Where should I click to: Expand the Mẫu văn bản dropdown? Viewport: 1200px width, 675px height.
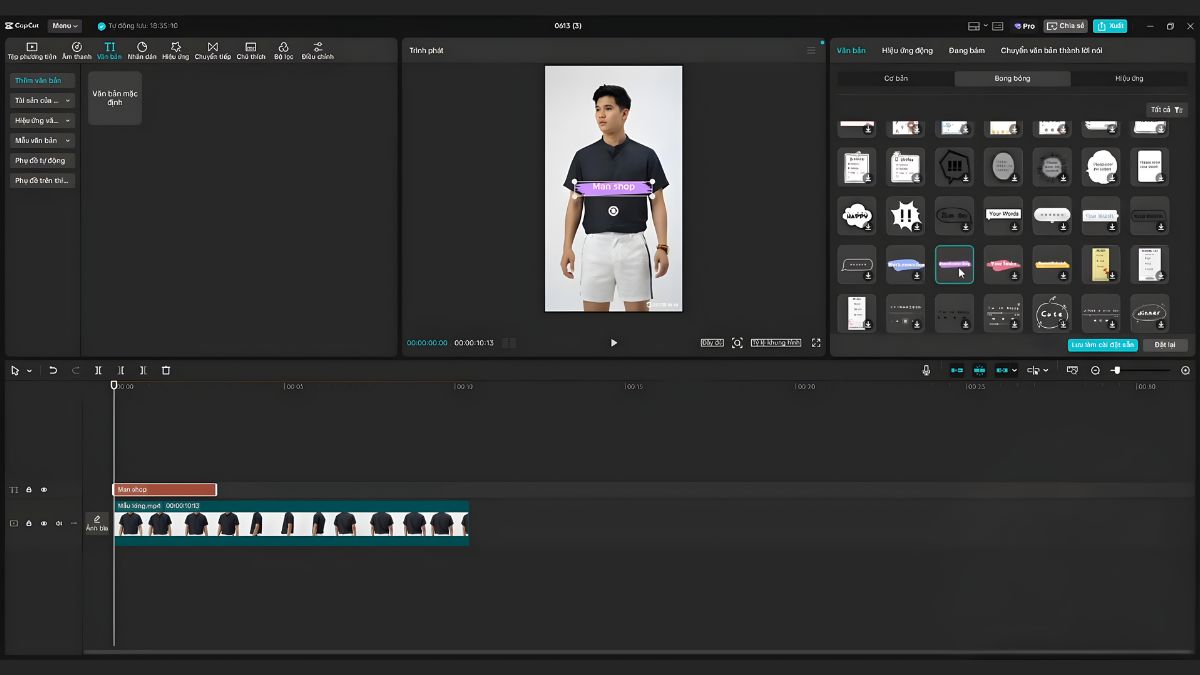point(43,140)
